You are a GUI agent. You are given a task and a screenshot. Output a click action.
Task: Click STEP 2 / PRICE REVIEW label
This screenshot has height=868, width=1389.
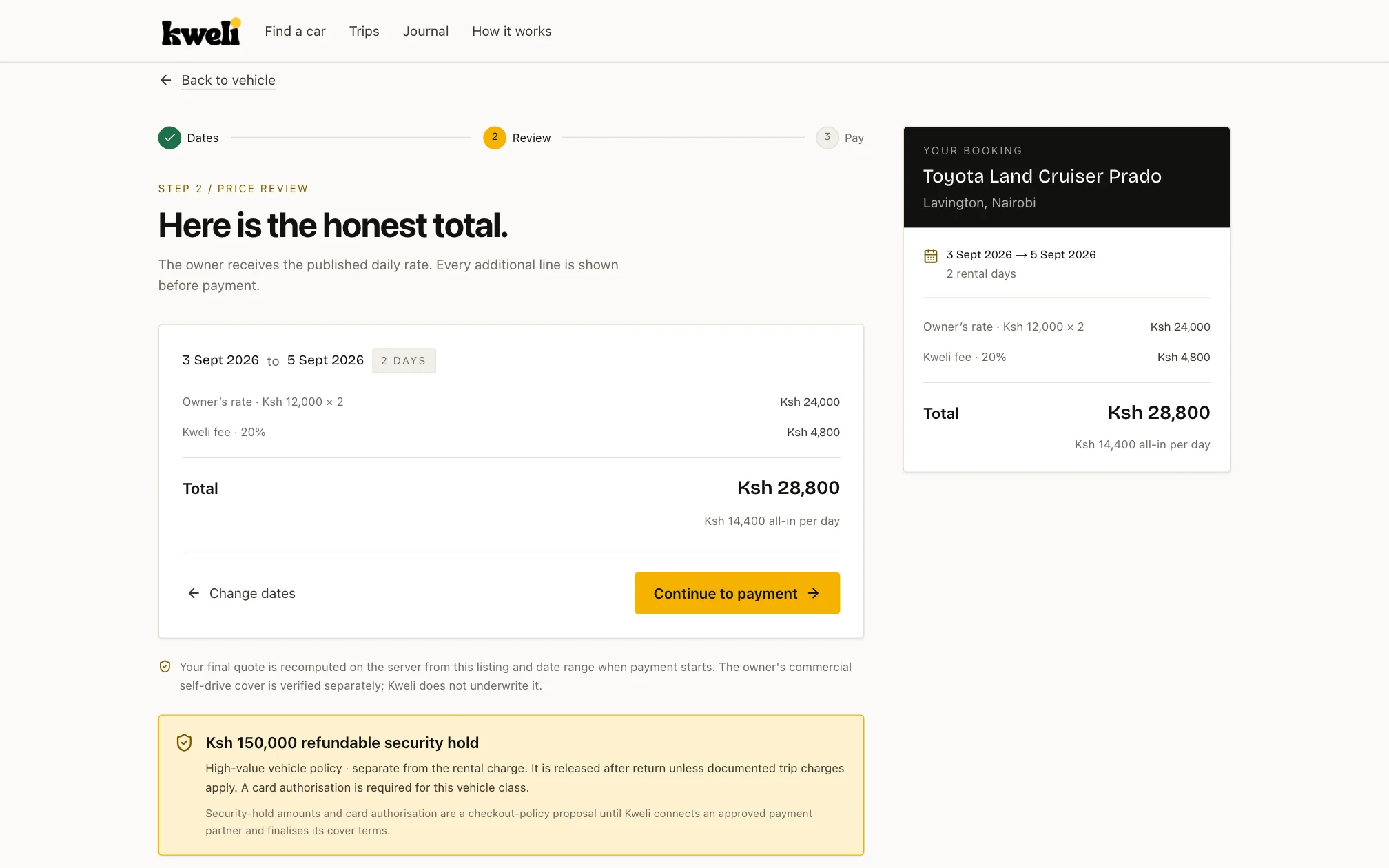click(x=234, y=189)
